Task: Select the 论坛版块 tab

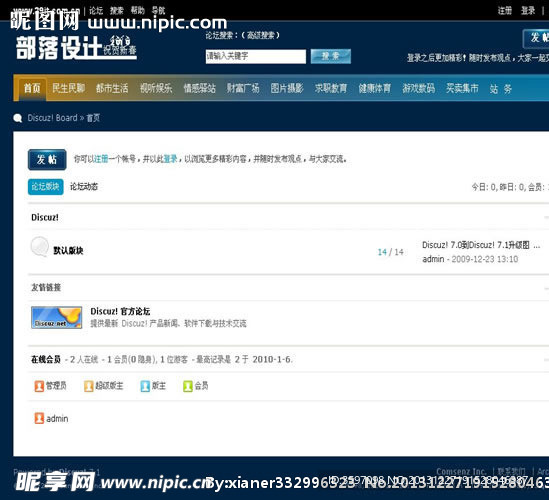Action: [46, 187]
